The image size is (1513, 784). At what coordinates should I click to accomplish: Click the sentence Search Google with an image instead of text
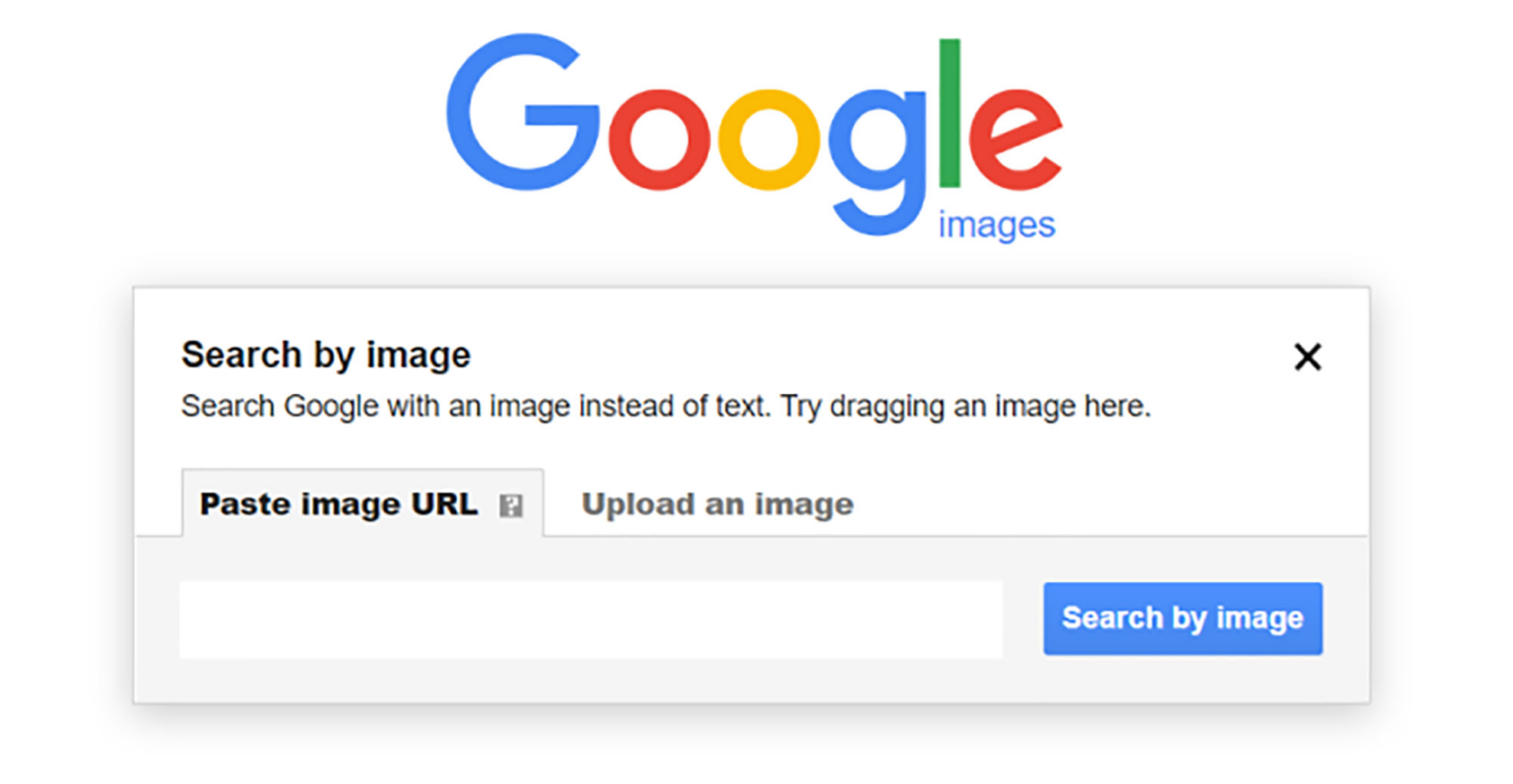point(475,406)
